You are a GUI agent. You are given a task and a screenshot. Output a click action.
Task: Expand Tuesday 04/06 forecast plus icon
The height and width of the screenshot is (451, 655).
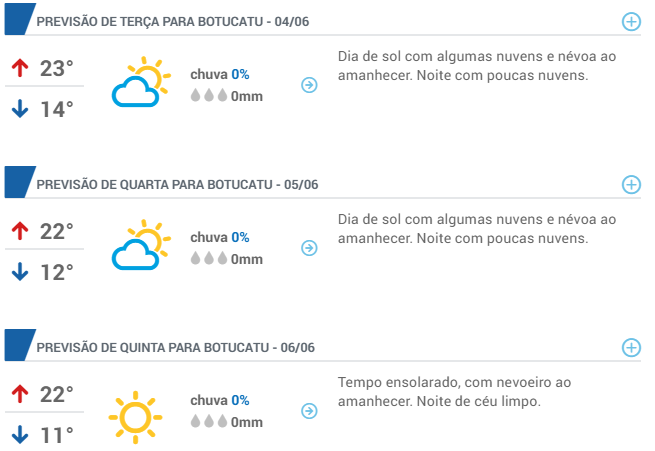point(631,22)
